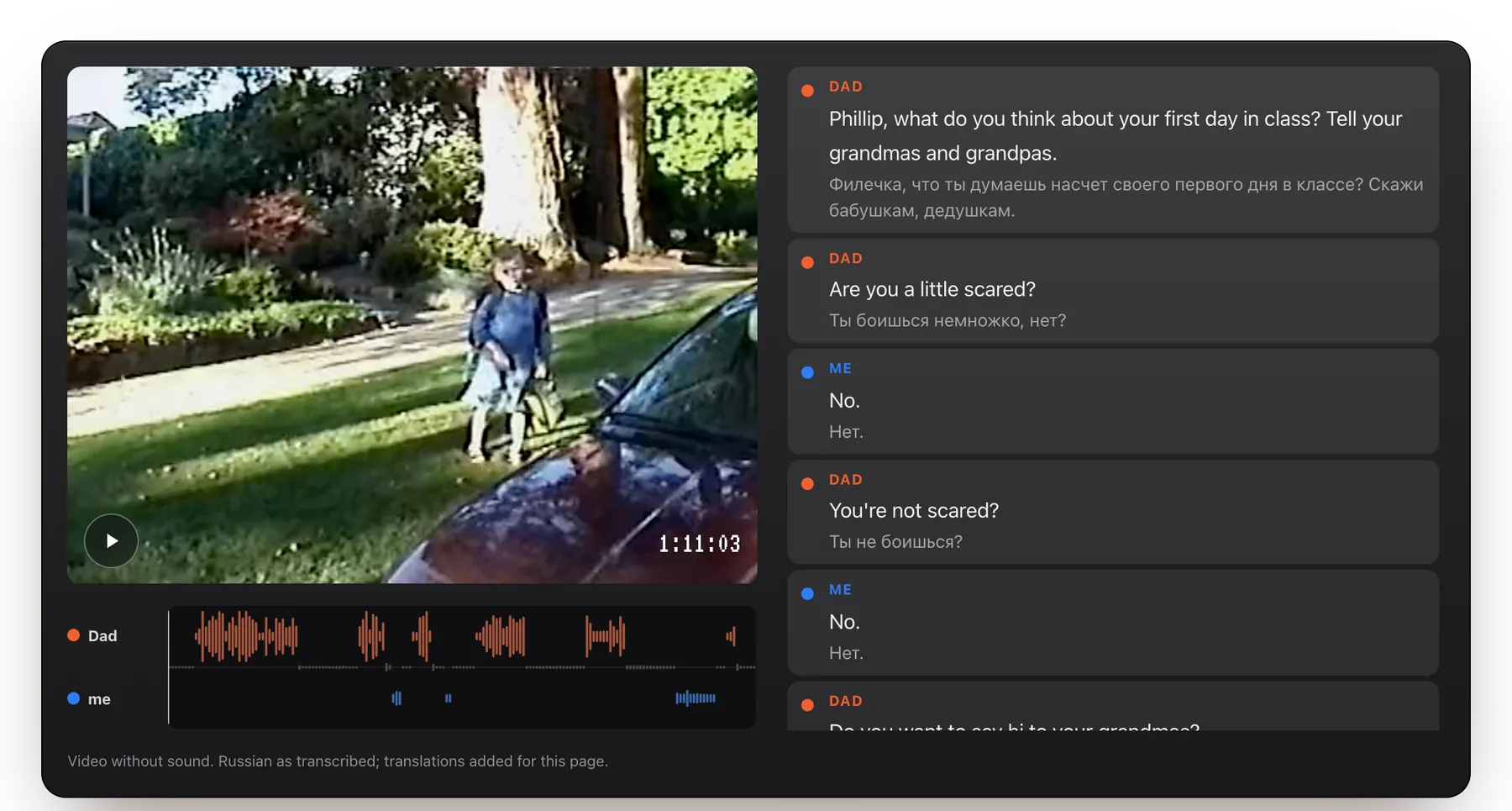Click orange dot beside 'Are you a little scared?'
This screenshot has width=1512, height=811.
(x=807, y=262)
